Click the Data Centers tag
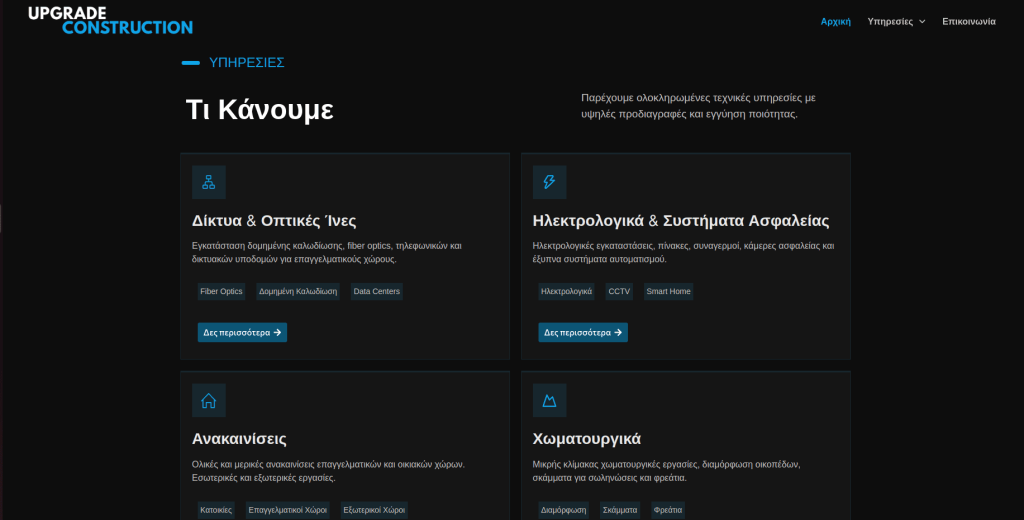Image resolution: width=1024 pixels, height=520 pixels. 376,292
